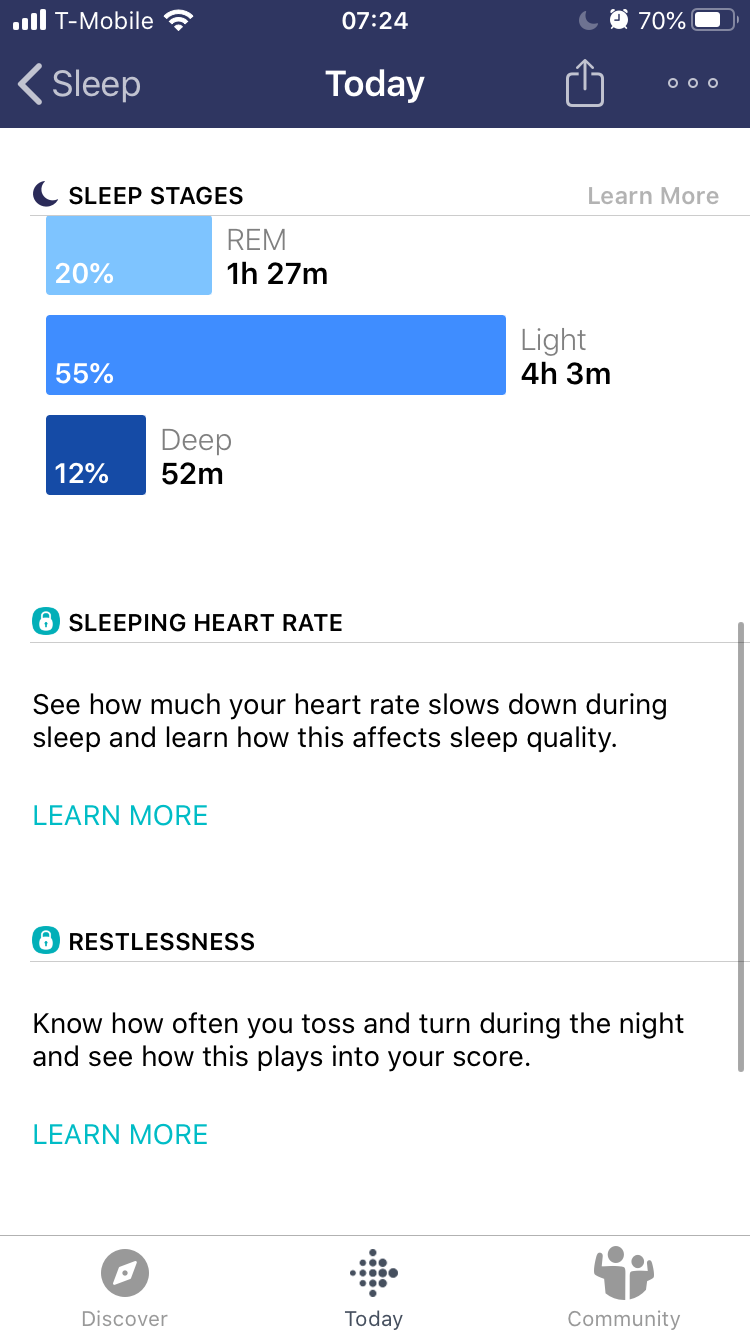This screenshot has width=750, height=1334.
Task: Open Learn More under Restlessness
Action: tap(120, 1134)
